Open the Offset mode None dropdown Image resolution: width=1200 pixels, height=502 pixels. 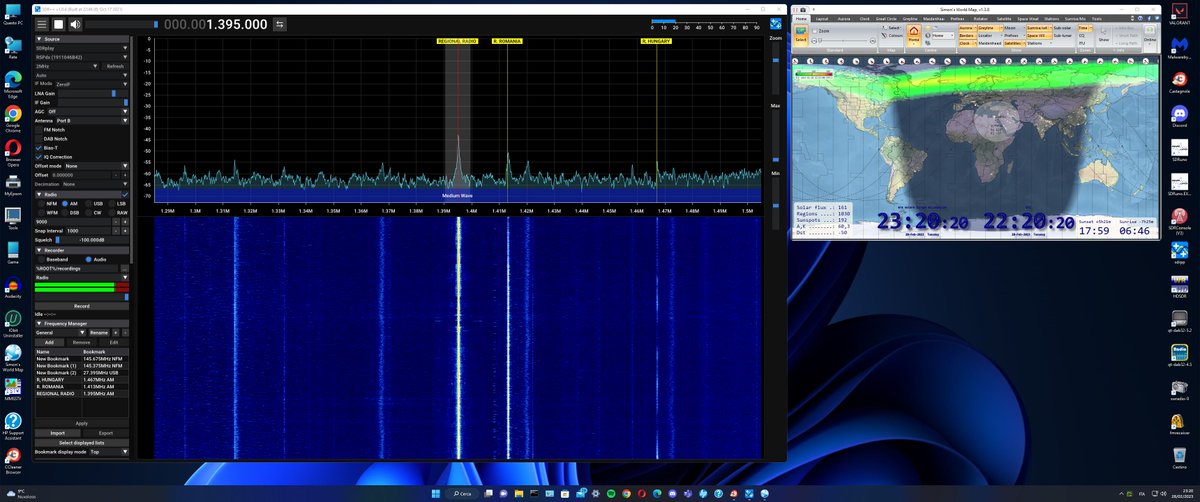tap(97, 166)
